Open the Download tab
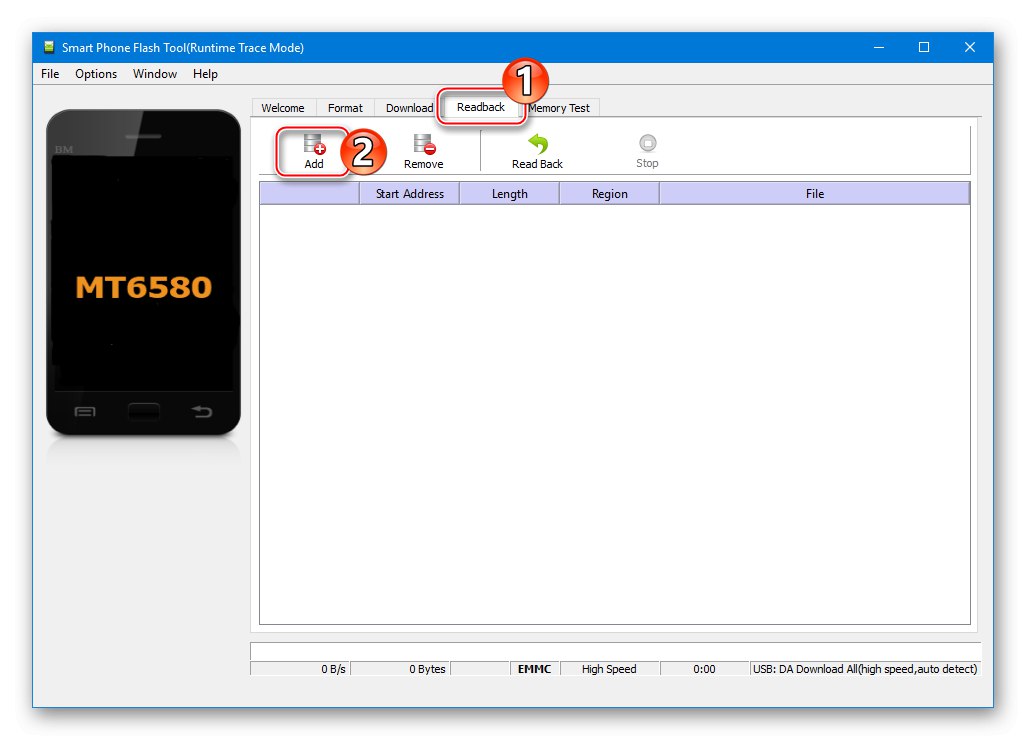Screen dimensions: 1026x740 [x=408, y=107]
